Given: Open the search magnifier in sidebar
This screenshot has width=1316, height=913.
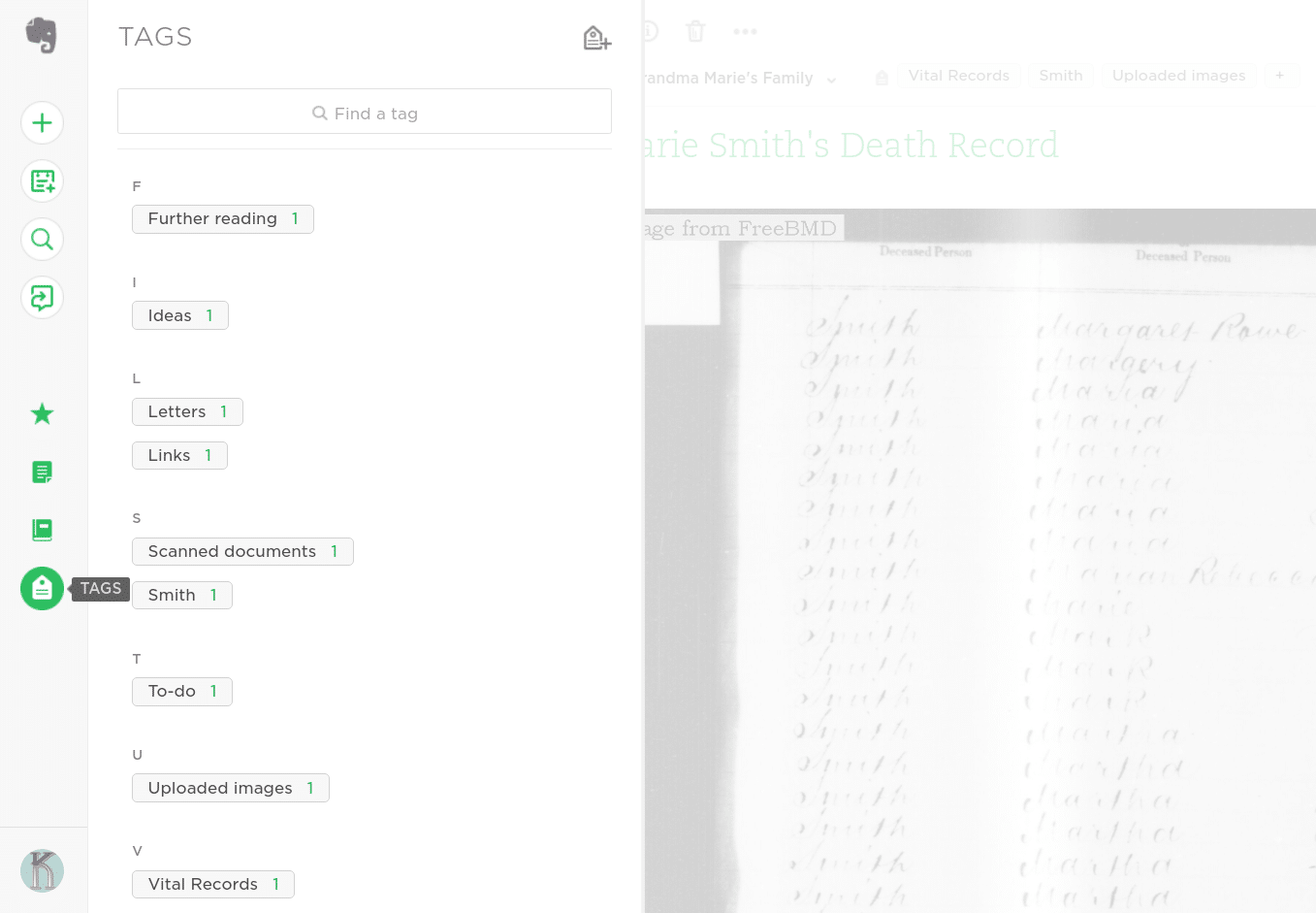Looking at the screenshot, I should (42, 240).
